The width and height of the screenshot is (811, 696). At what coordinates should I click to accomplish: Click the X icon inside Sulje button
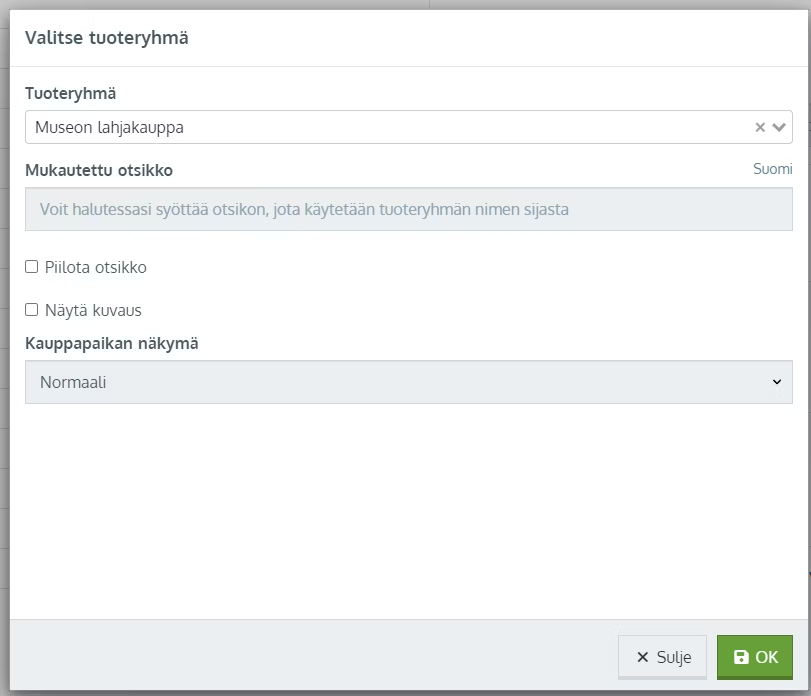pyautogui.click(x=642, y=657)
